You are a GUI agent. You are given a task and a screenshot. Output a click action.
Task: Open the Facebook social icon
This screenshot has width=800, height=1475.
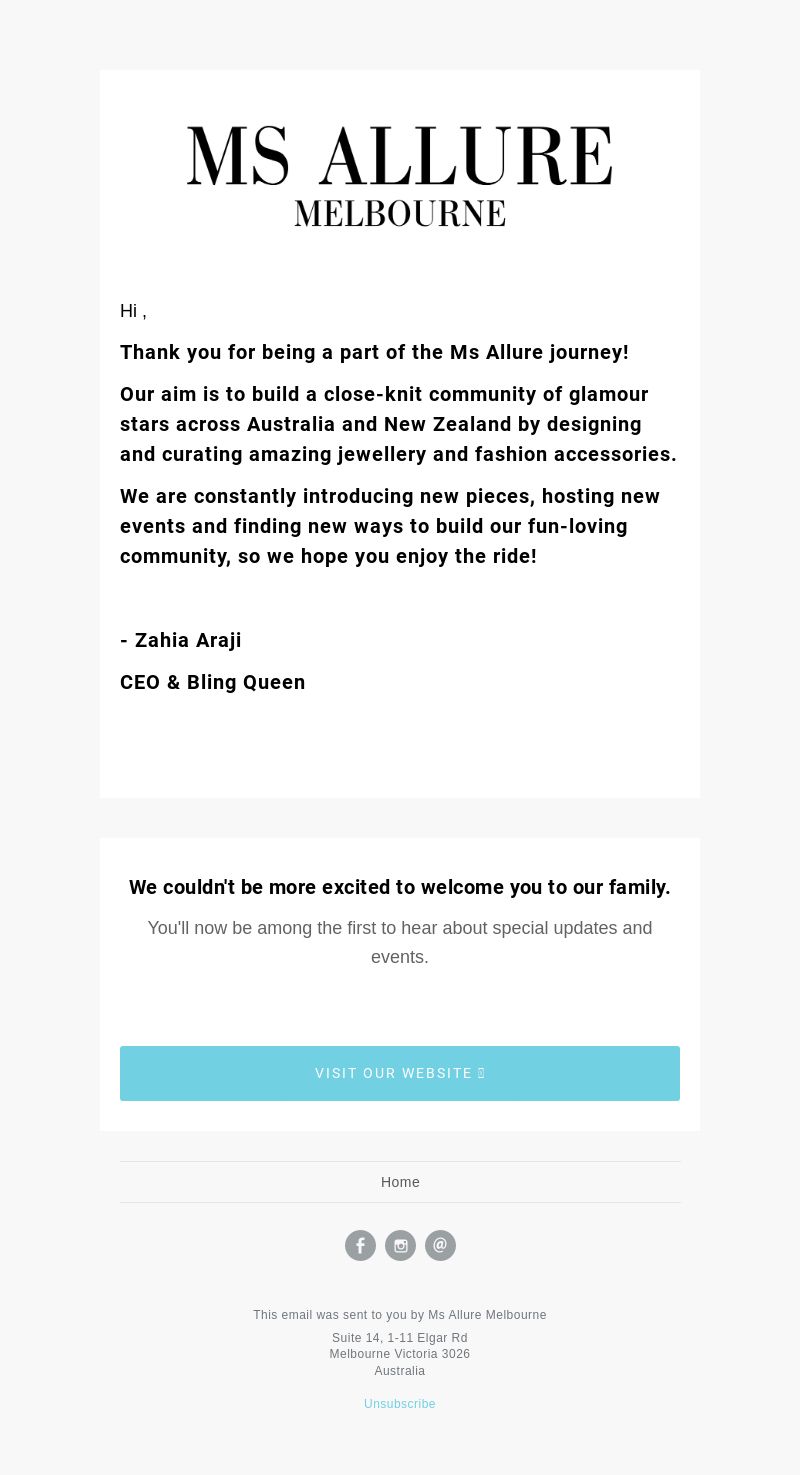tap(360, 1245)
